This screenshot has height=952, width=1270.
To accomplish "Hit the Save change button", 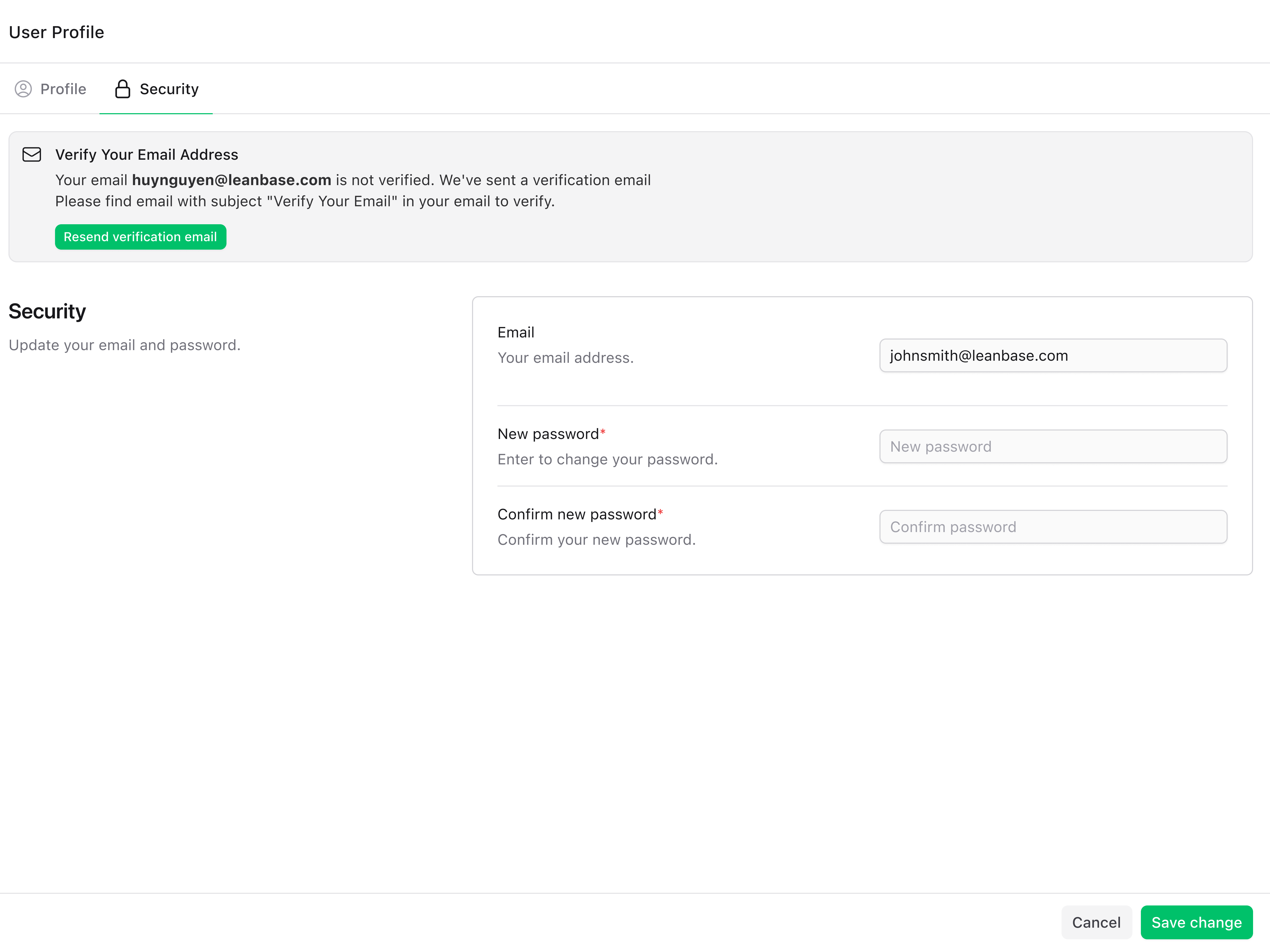I will pyautogui.click(x=1196, y=922).
